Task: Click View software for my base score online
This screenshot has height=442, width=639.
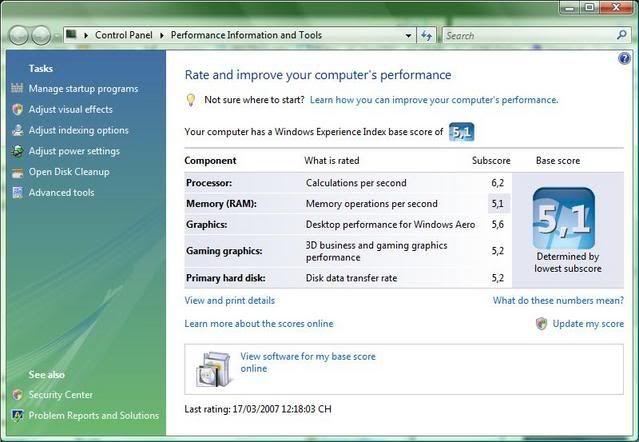Action: pyautogui.click(x=308, y=362)
